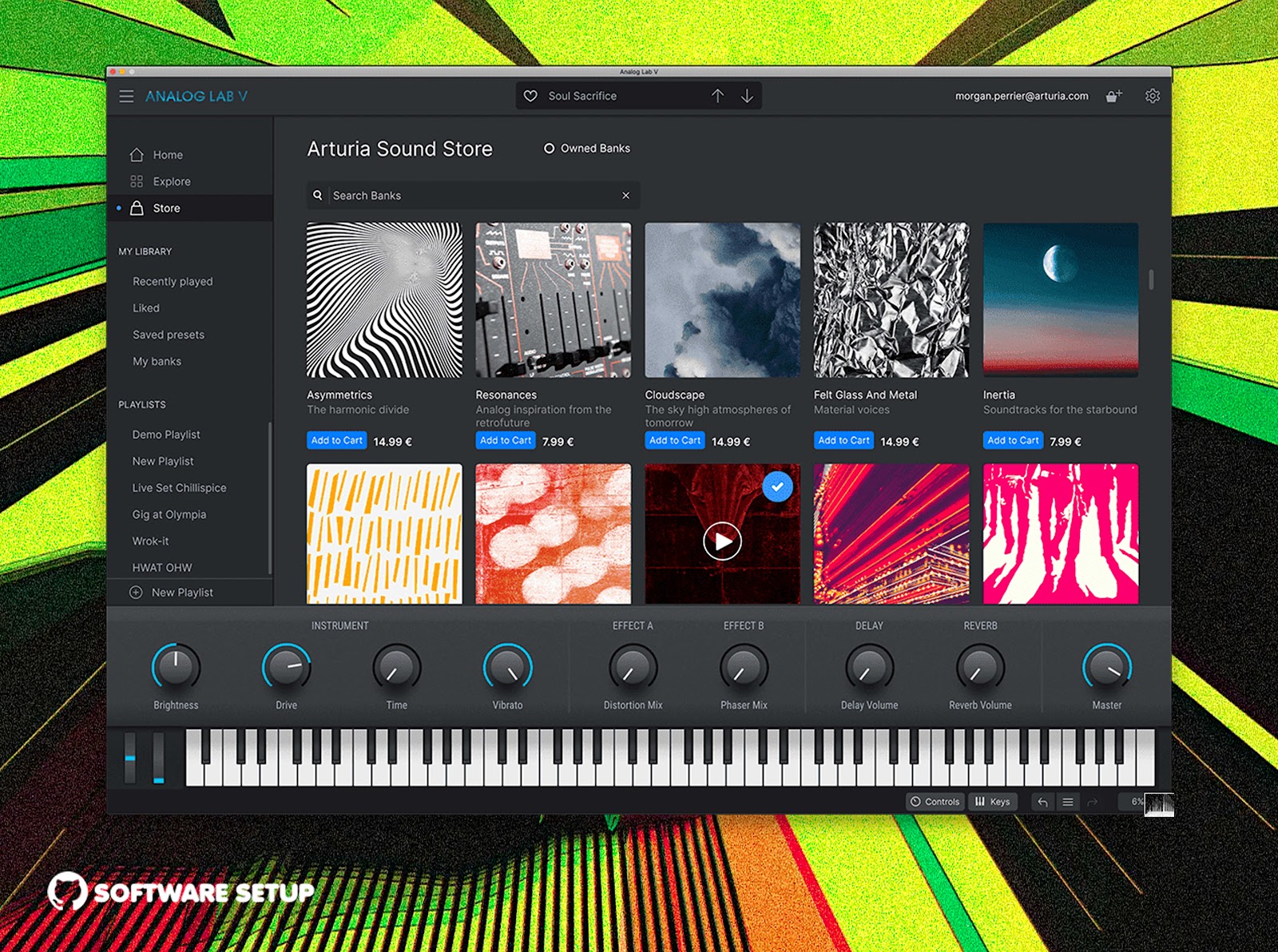Click the search magnifier icon
Image resolution: width=1278 pixels, height=952 pixels.
(x=318, y=195)
